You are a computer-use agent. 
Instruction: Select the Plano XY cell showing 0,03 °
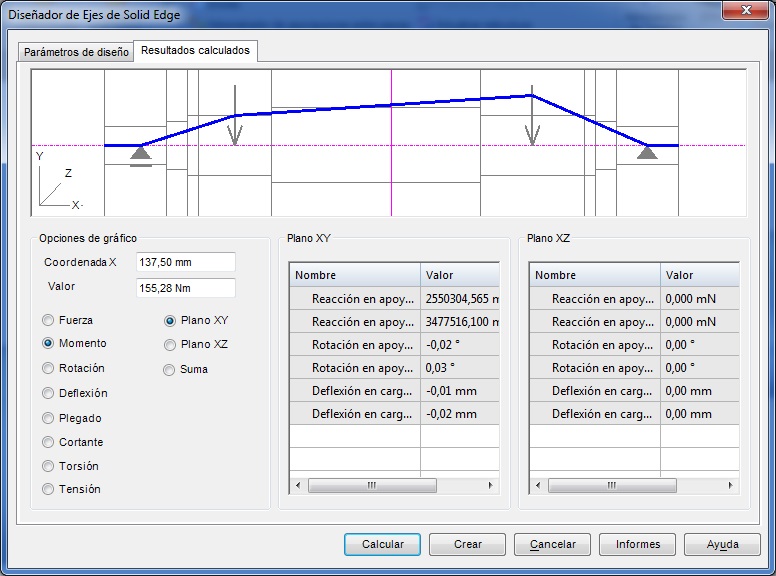[x=460, y=368]
